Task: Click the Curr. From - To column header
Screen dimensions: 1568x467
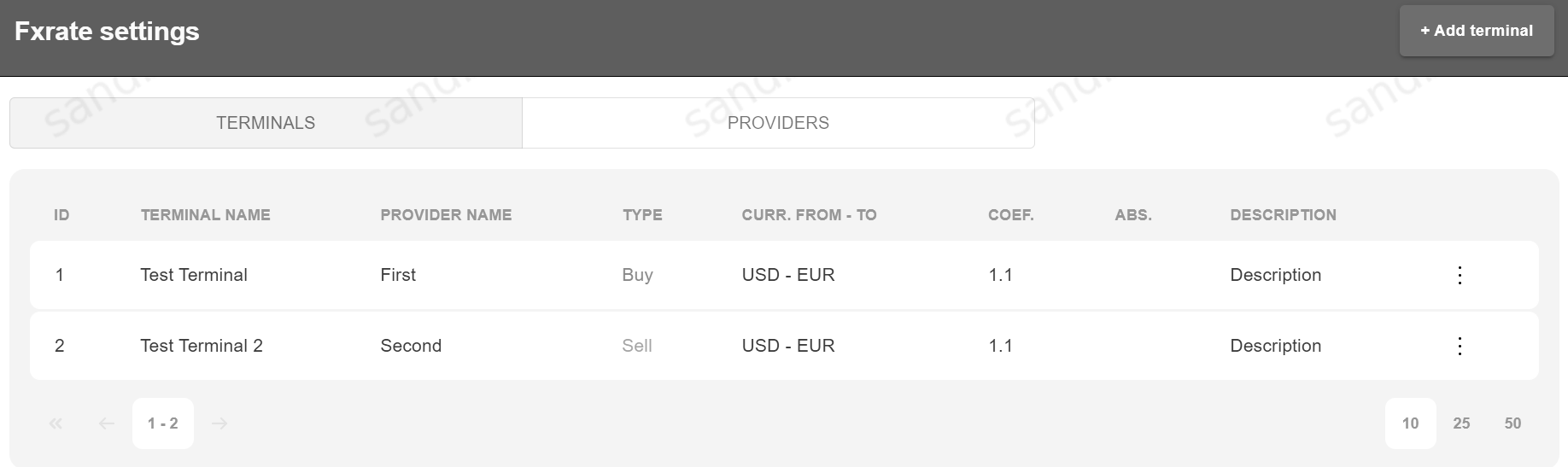Action: pos(809,215)
